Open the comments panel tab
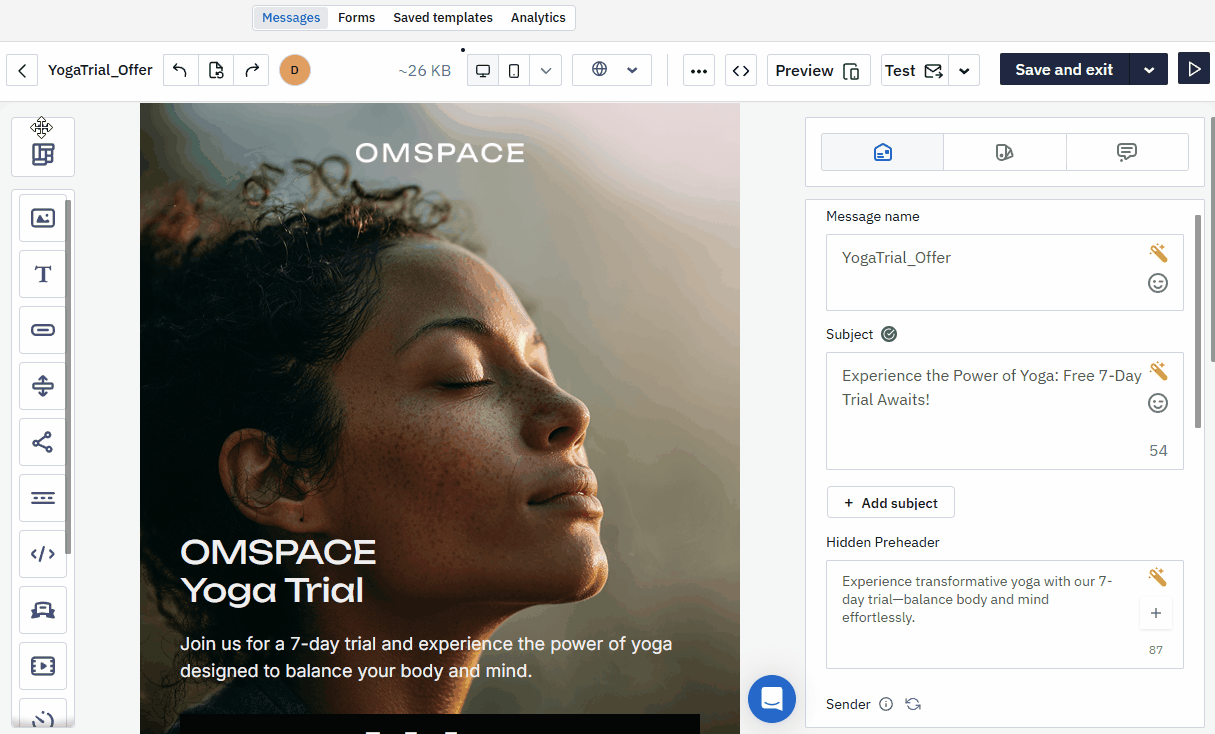Viewport: 1215px width, 734px height. pyautogui.click(x=1127, y=152)
